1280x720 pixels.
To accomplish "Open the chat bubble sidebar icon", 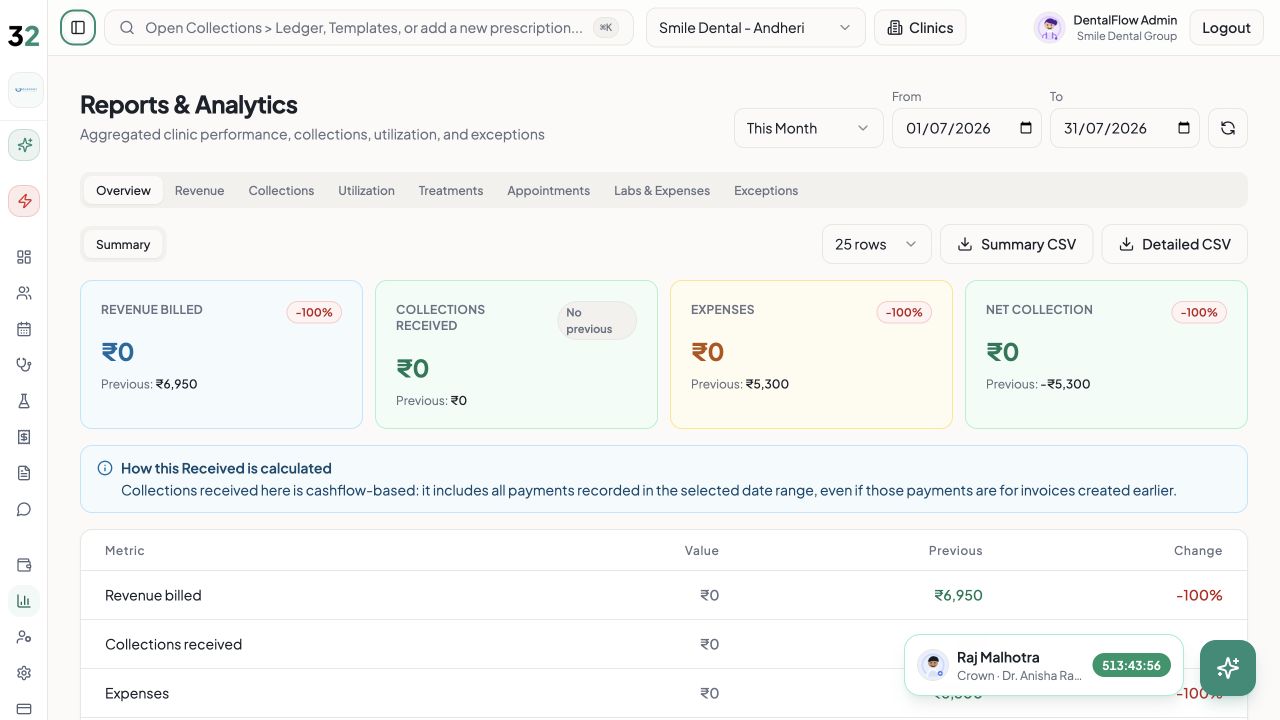I will click(24, 509).
